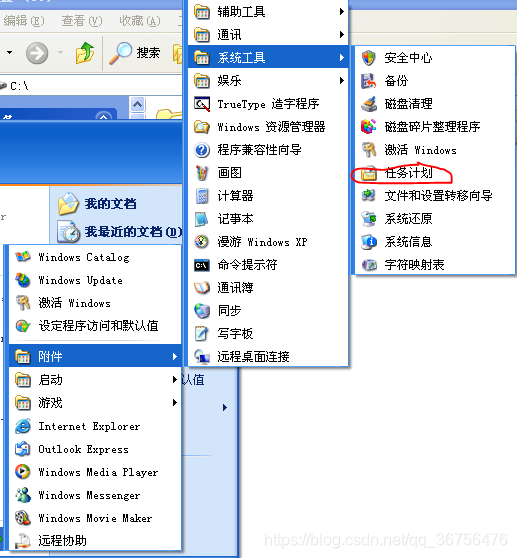Launch Outlook Express icon
The image size is (517, 558).
[23, 449]
